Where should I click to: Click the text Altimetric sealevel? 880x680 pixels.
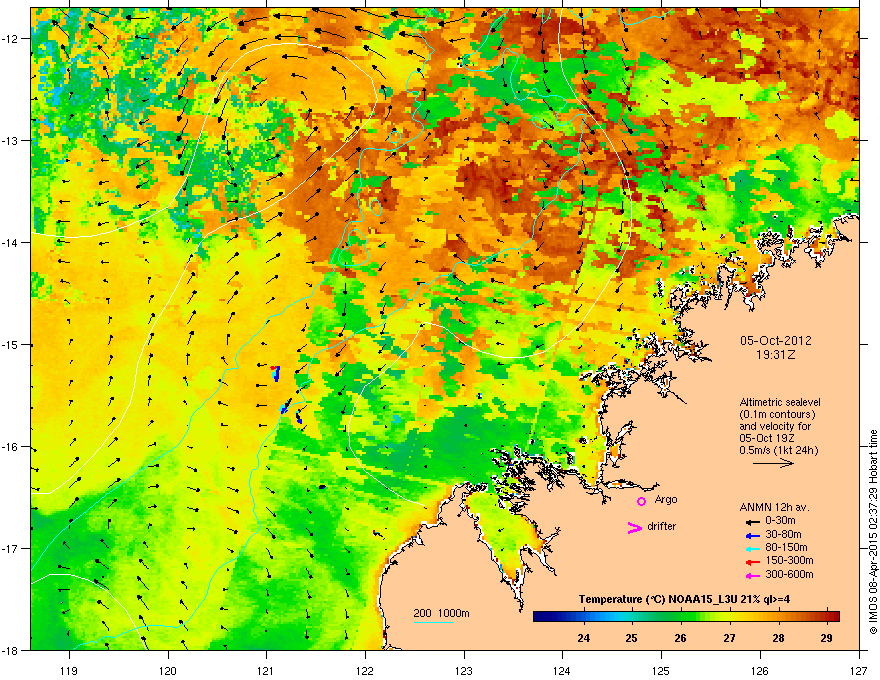coord(780,402)
